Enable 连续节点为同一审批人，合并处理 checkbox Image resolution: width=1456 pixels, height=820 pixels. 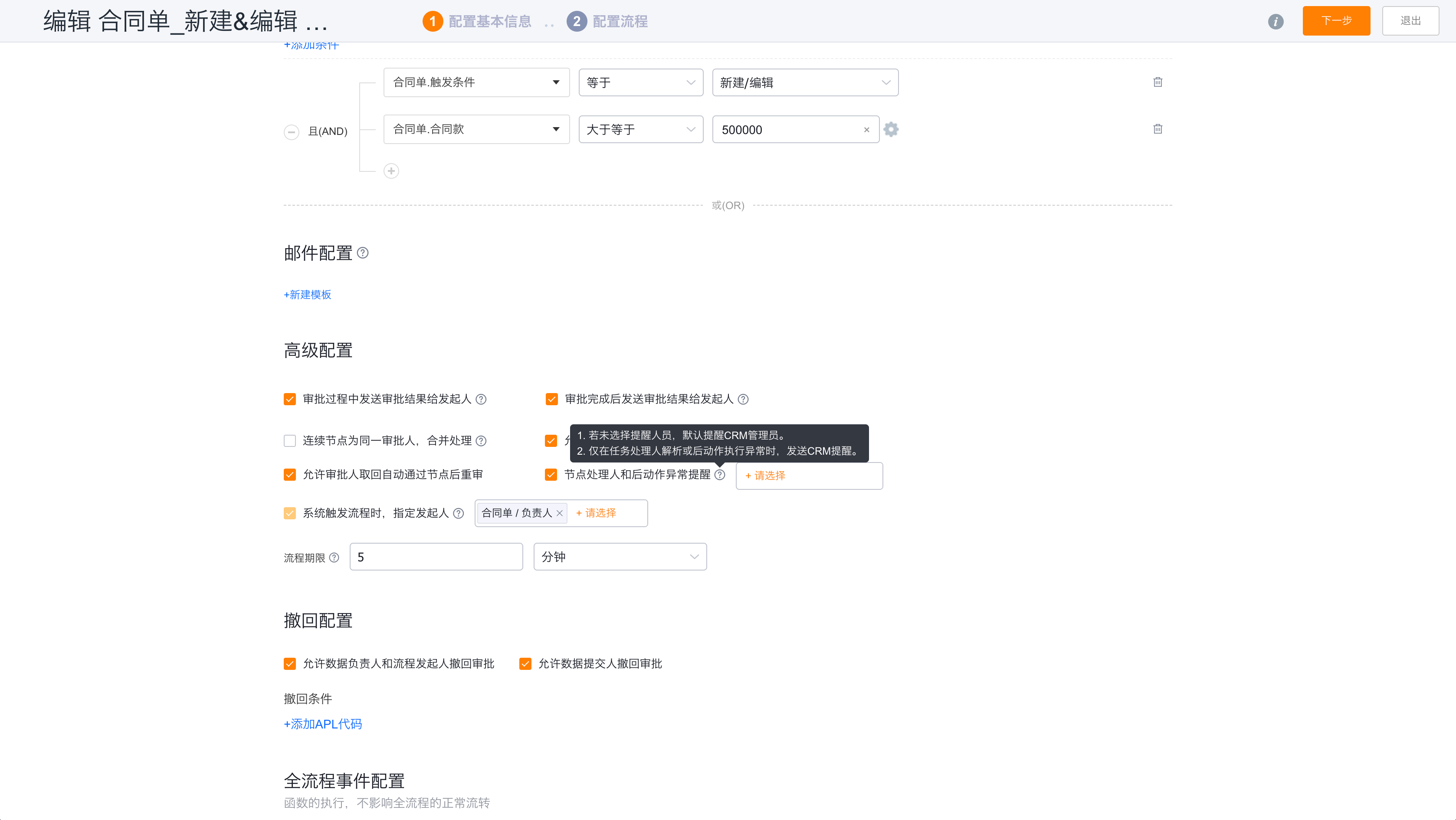pos(290,441)
